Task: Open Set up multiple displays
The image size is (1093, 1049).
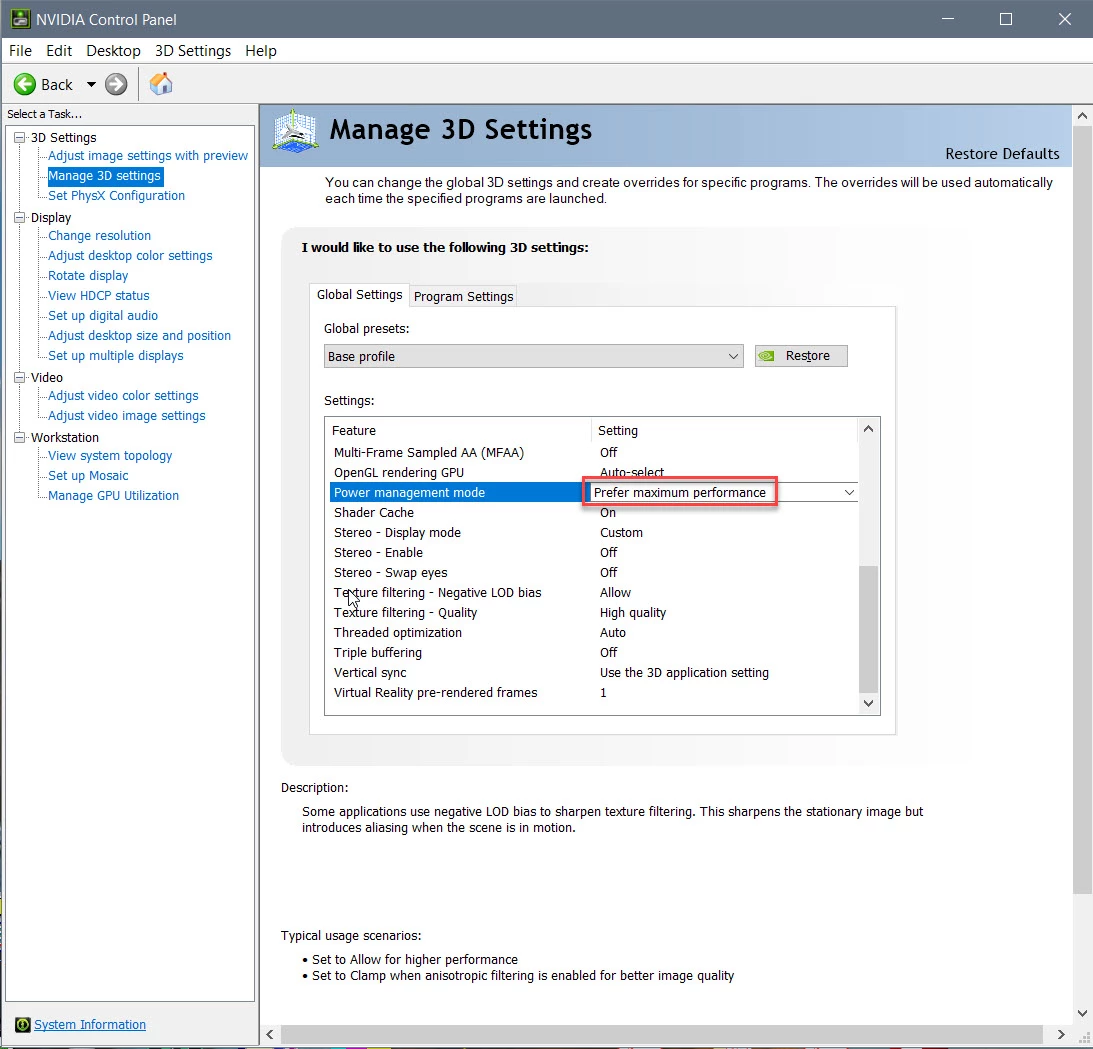Action: point(115,355)
